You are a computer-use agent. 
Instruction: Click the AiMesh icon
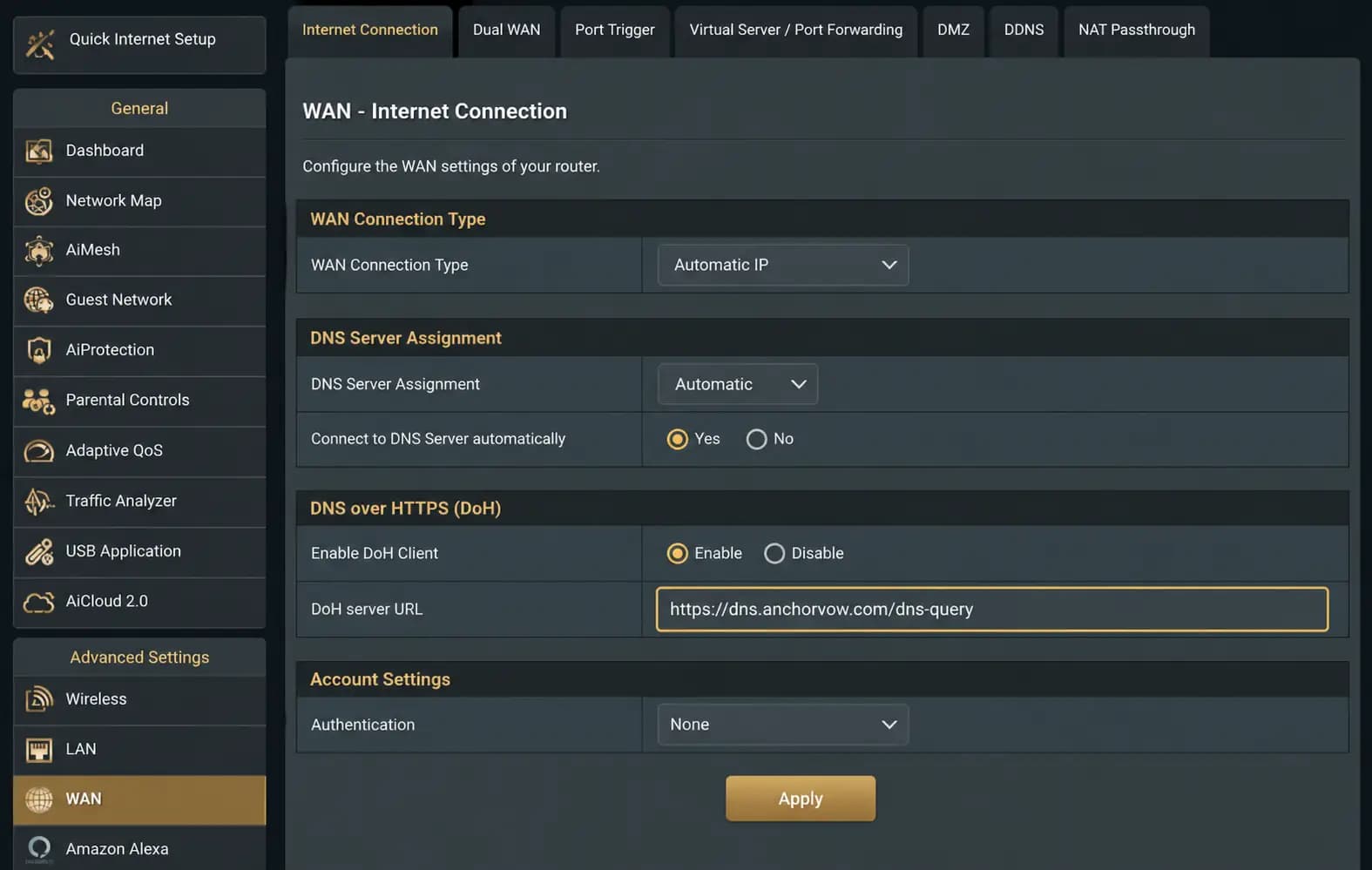click(38, 251)
